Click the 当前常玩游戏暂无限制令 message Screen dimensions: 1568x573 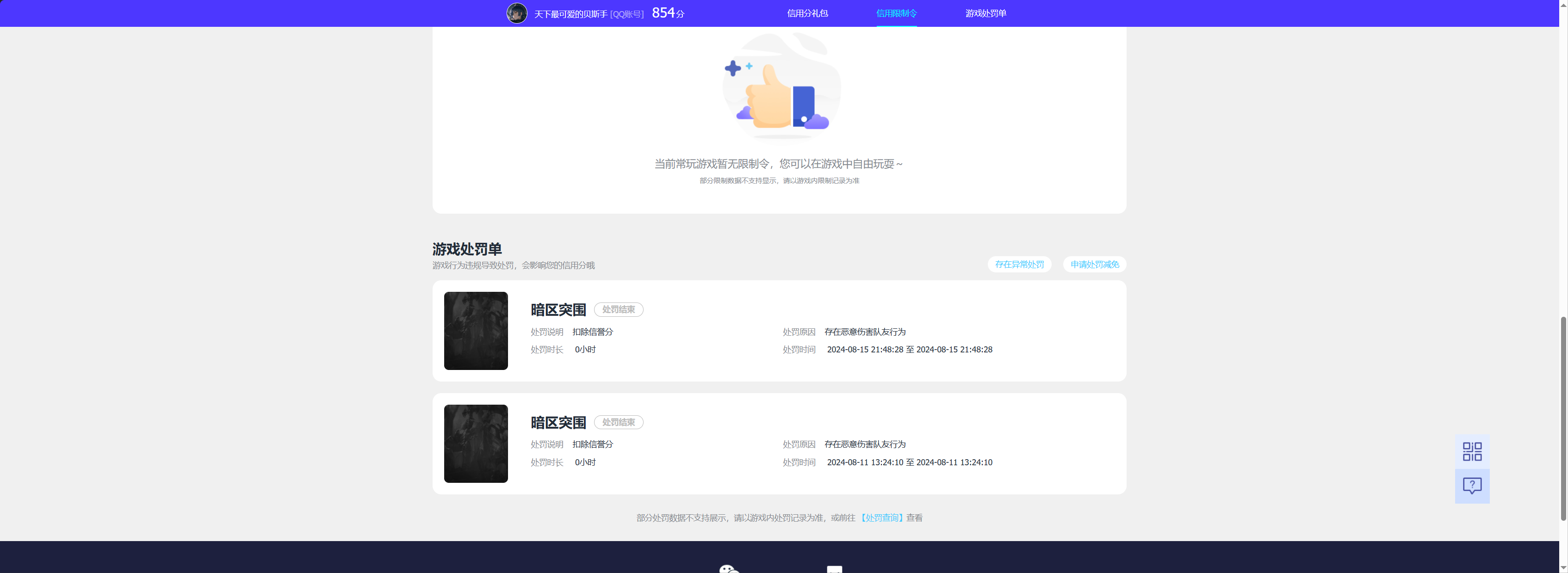pos(779,164)
